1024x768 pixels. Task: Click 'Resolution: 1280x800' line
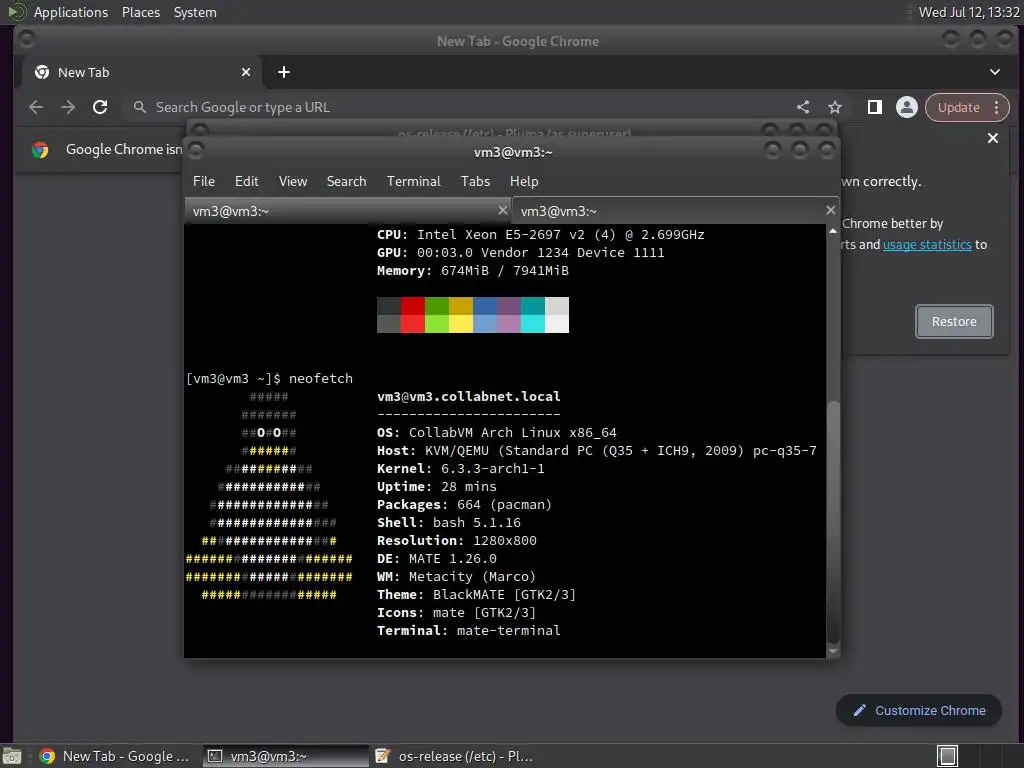coord(456,541)
